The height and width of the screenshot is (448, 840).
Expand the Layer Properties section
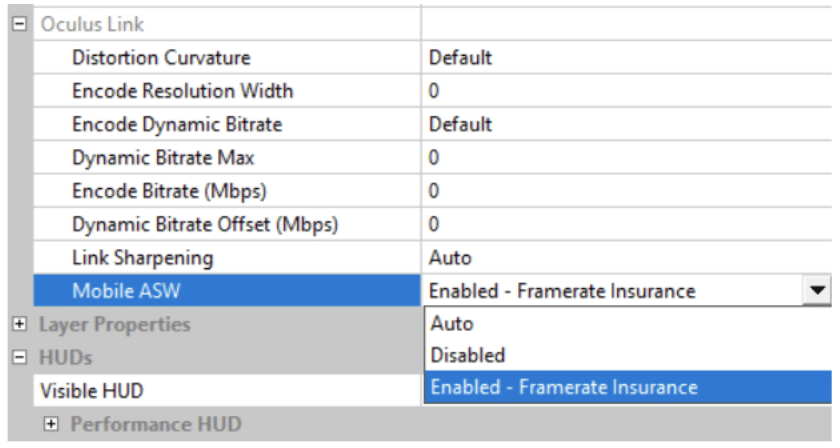(x=19, y=324)
